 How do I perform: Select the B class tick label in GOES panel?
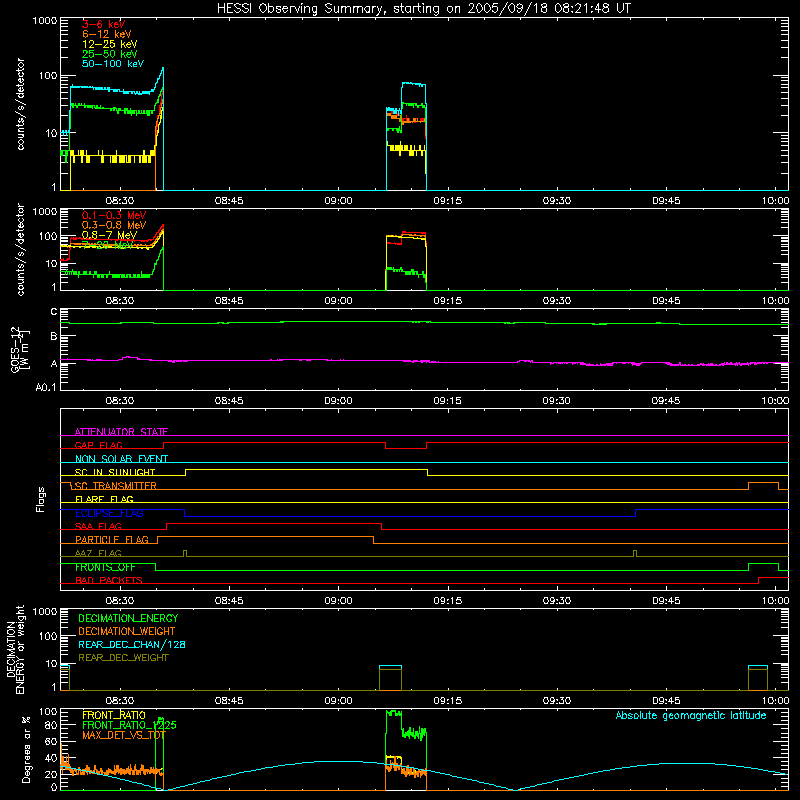[x=54, y=336]
